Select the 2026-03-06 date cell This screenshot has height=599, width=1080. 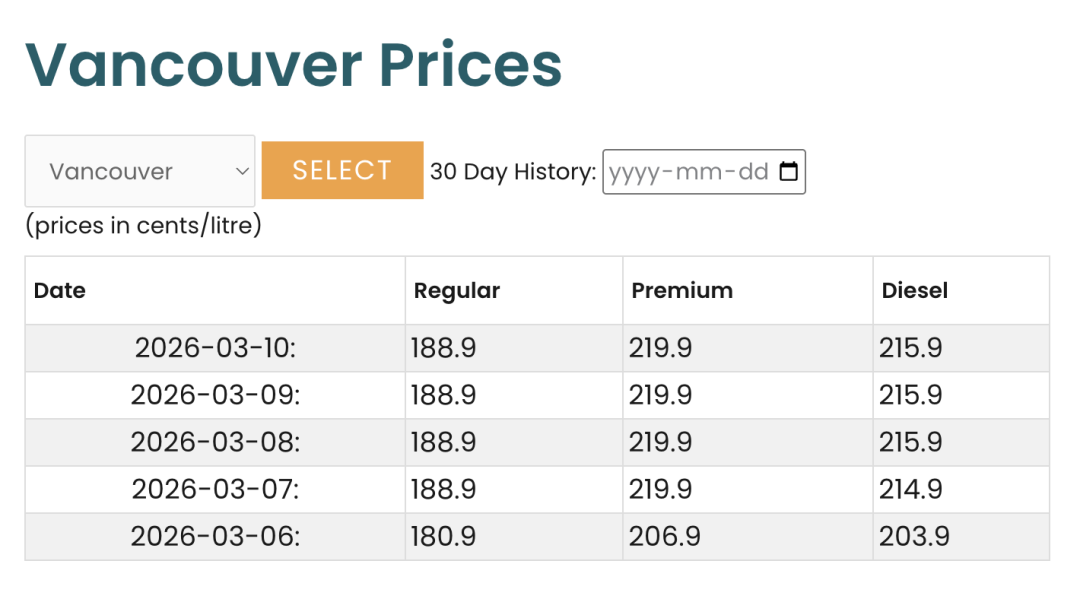coord(216,537)
